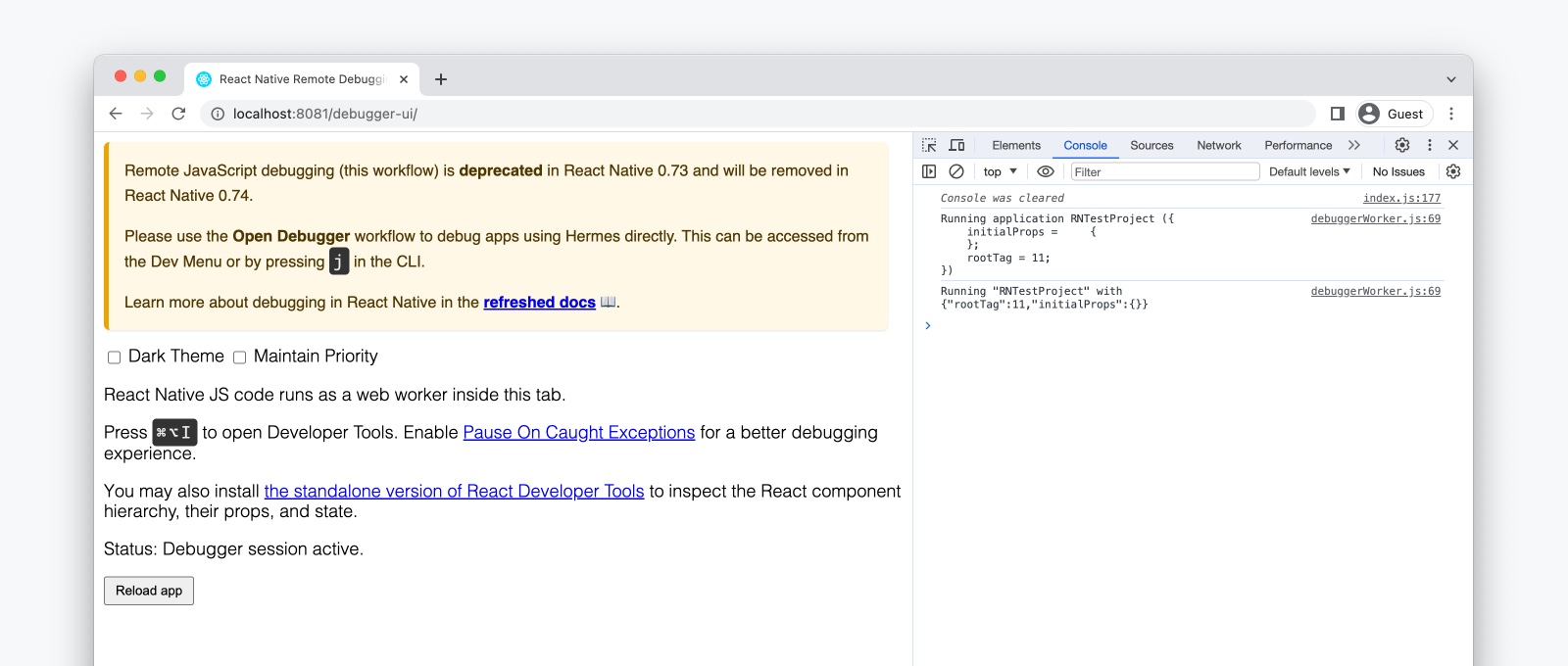Viewport: 1568px width, 666px height.
Task: Open DevTools settings gear icon
Action: coord(1402,145)
